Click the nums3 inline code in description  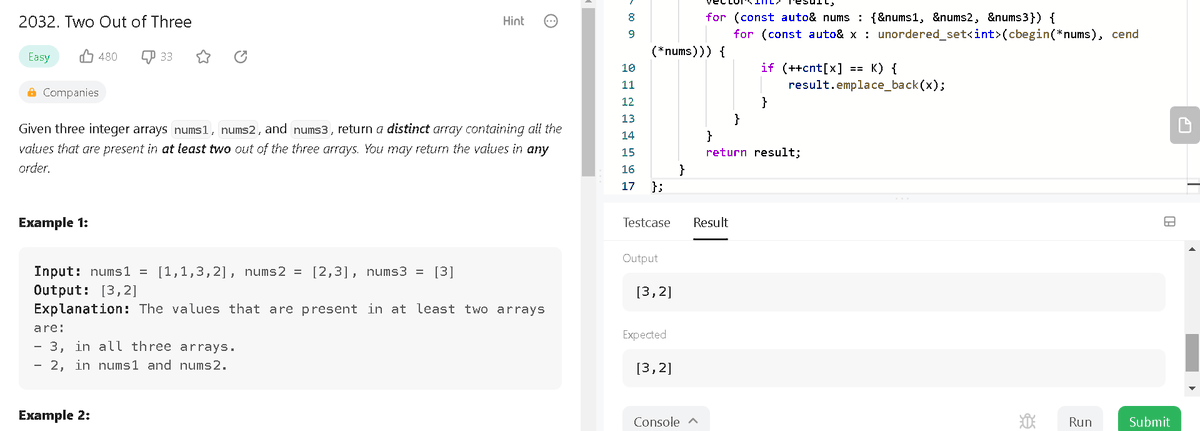(311, 130)
